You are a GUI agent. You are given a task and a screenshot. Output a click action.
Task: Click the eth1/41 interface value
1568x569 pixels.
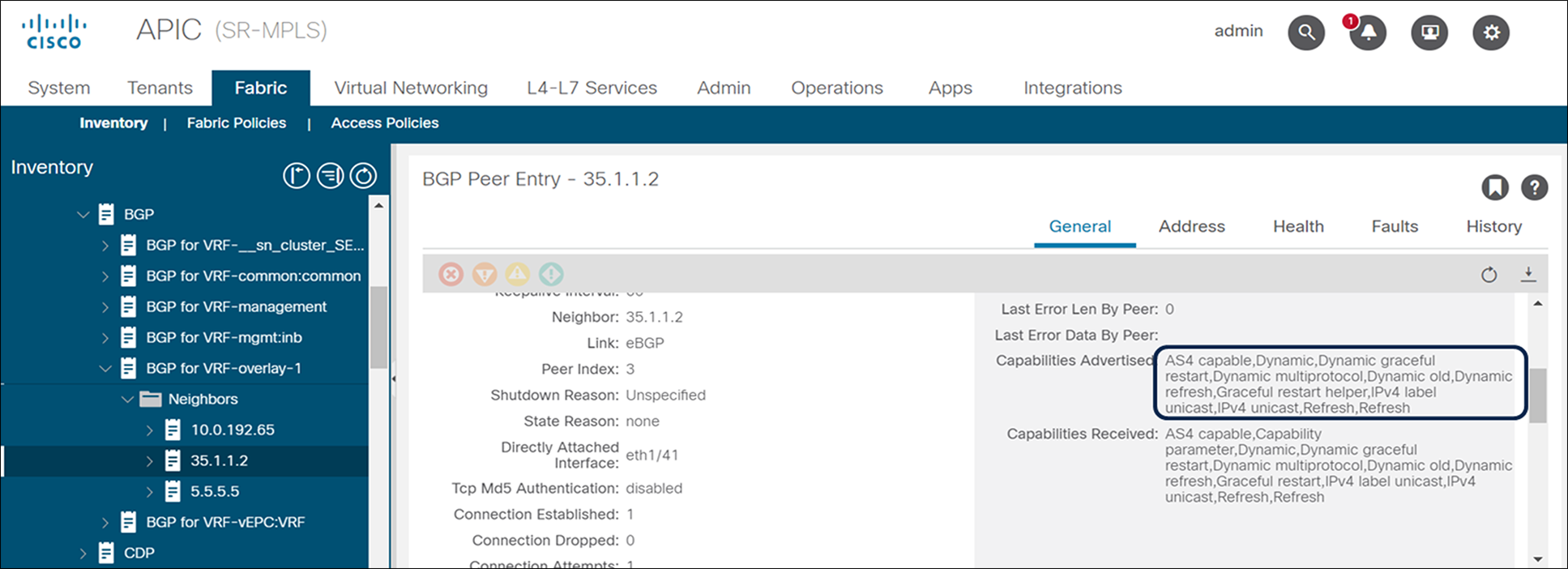652,455
